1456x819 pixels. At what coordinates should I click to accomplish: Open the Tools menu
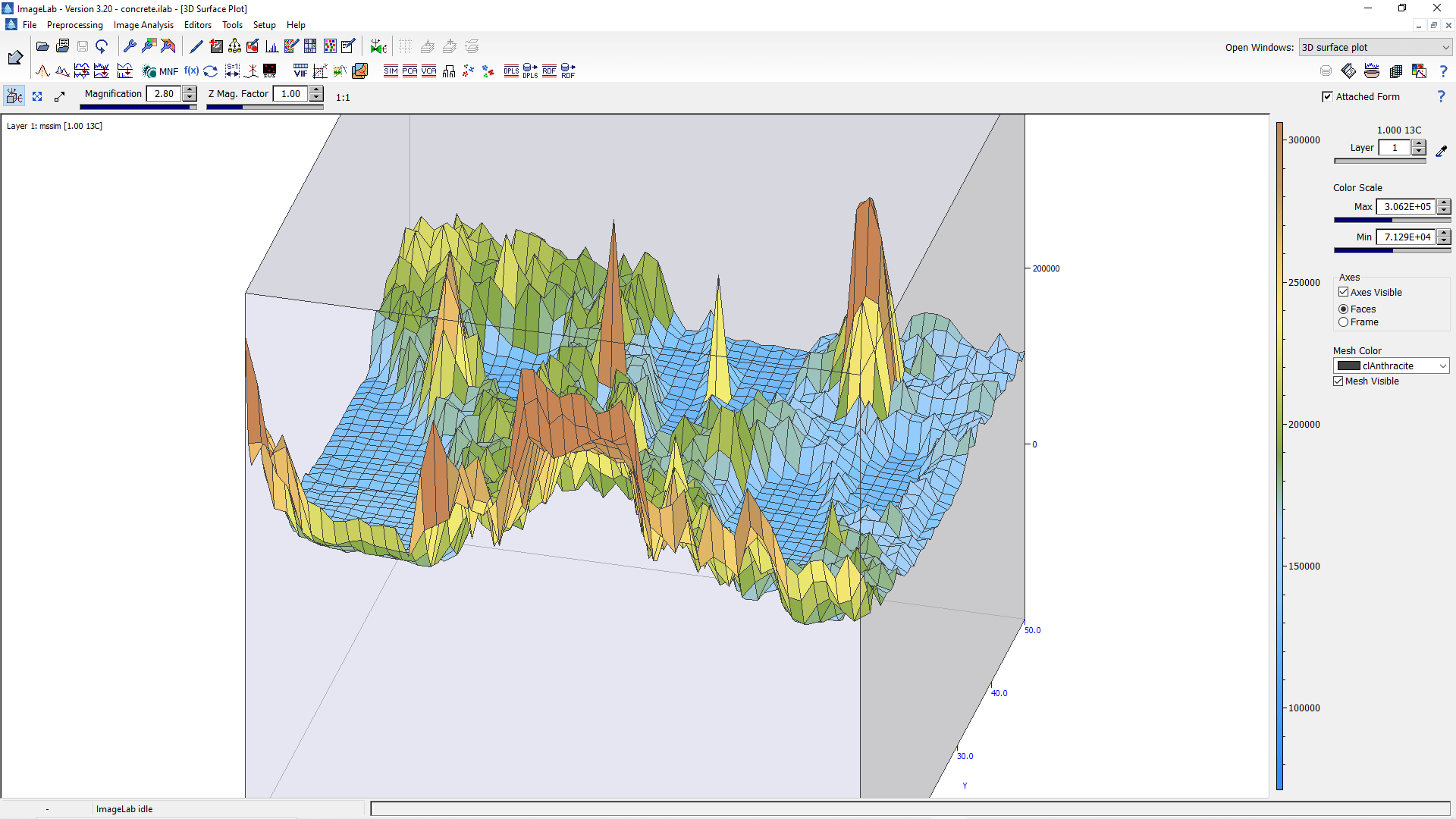(232, 25)
